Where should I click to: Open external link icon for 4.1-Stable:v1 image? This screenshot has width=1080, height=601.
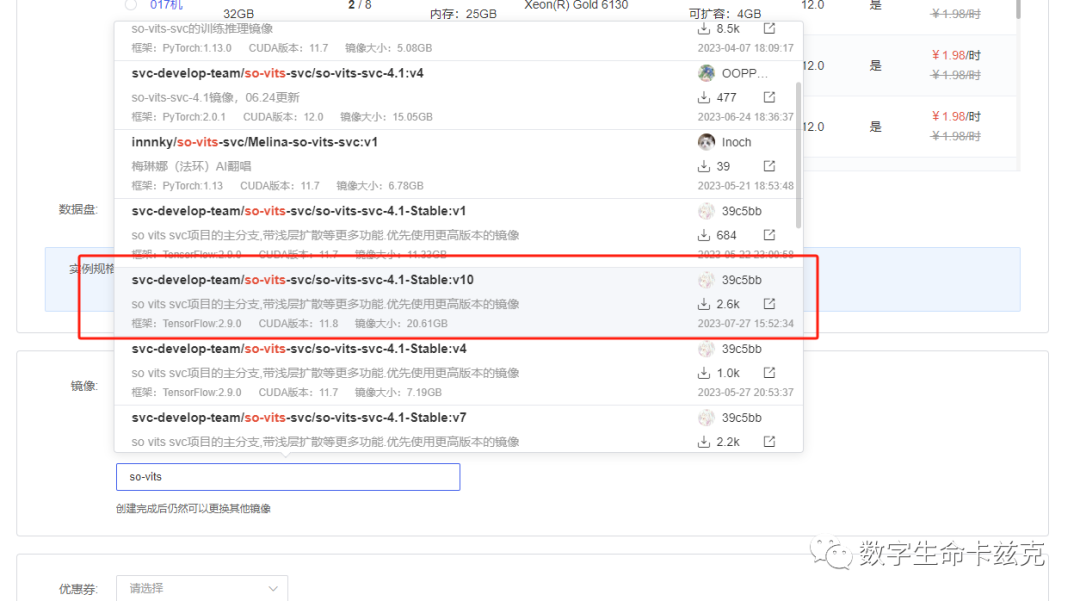(x=769, y=235)
